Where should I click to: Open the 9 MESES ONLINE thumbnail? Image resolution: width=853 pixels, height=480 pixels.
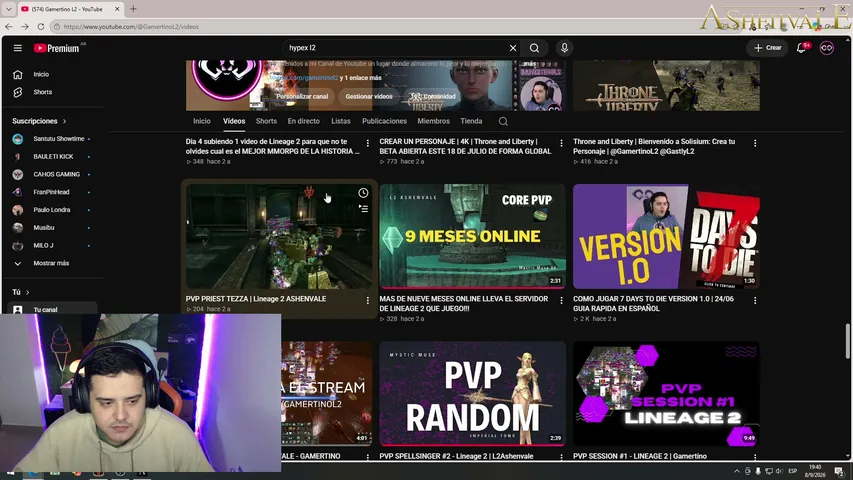(472, 236)
